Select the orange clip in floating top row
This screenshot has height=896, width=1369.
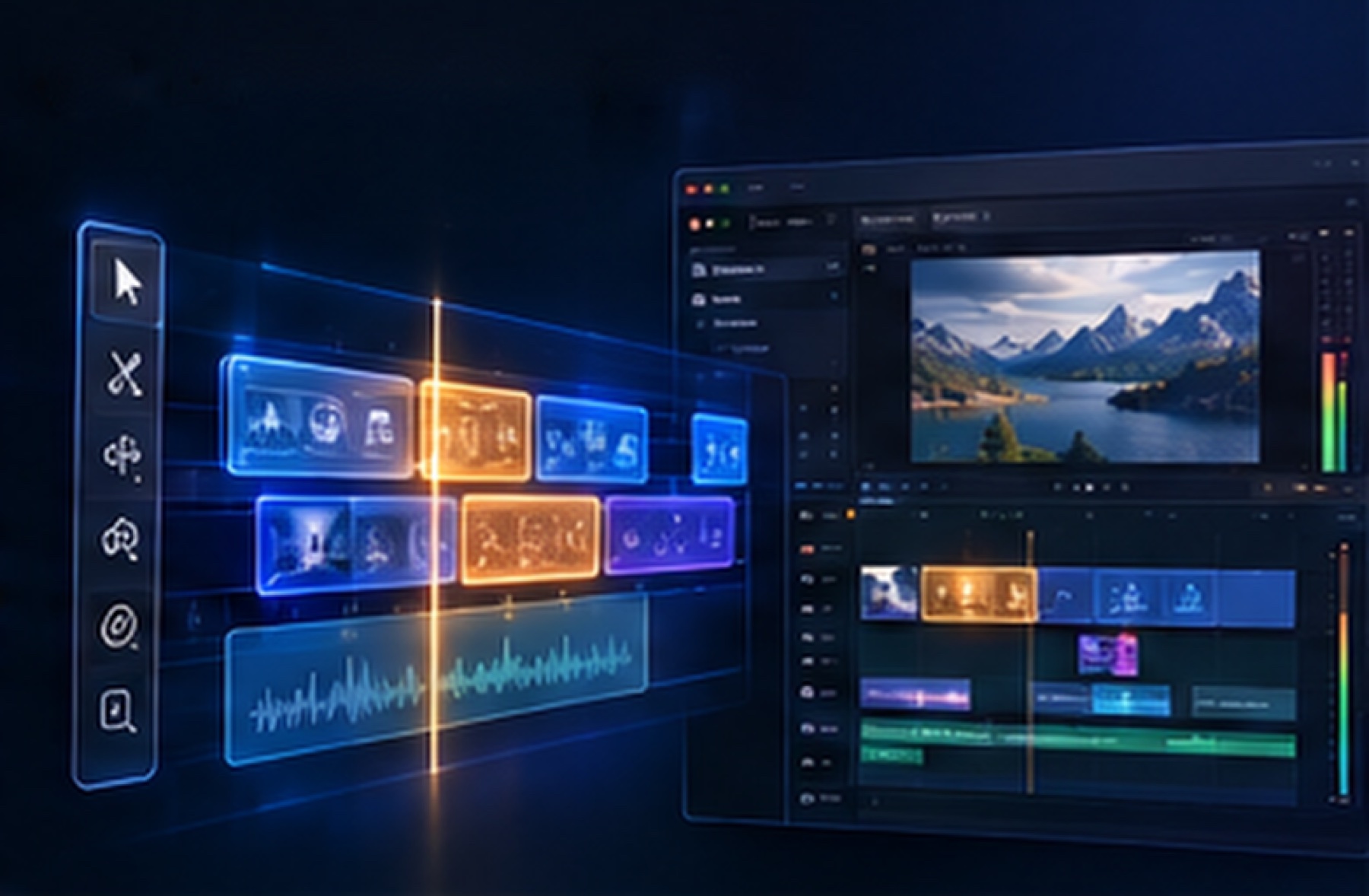[x=475, y=431]
